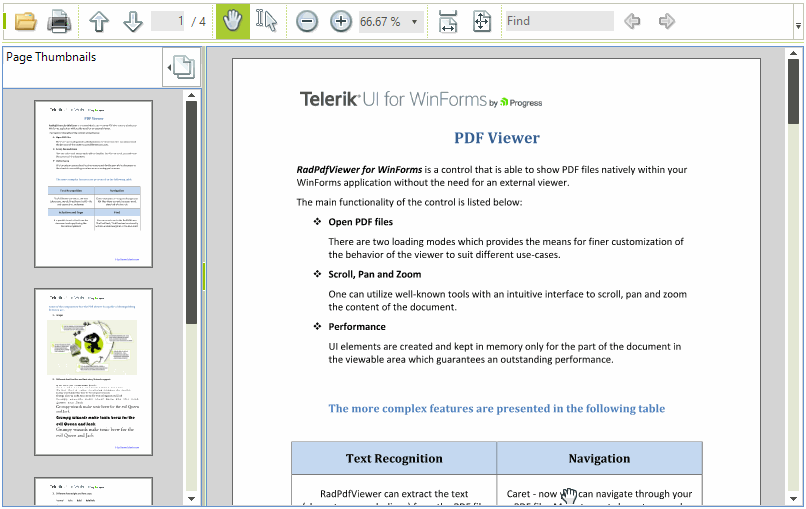Toggle the Pan hand tool
The height and width of the screenshot is (509, 806).
[232, 21]
